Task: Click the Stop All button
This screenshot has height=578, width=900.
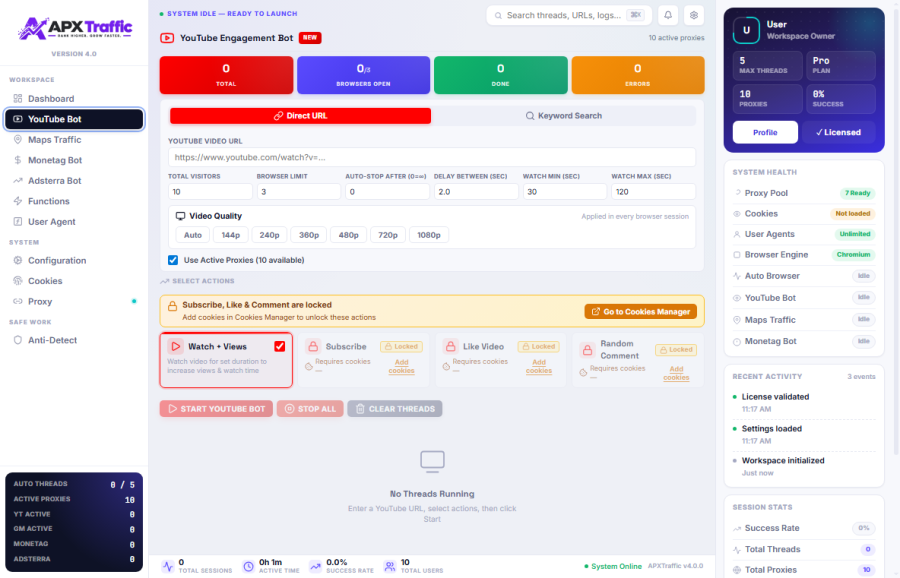Action: tap(310, 409)
